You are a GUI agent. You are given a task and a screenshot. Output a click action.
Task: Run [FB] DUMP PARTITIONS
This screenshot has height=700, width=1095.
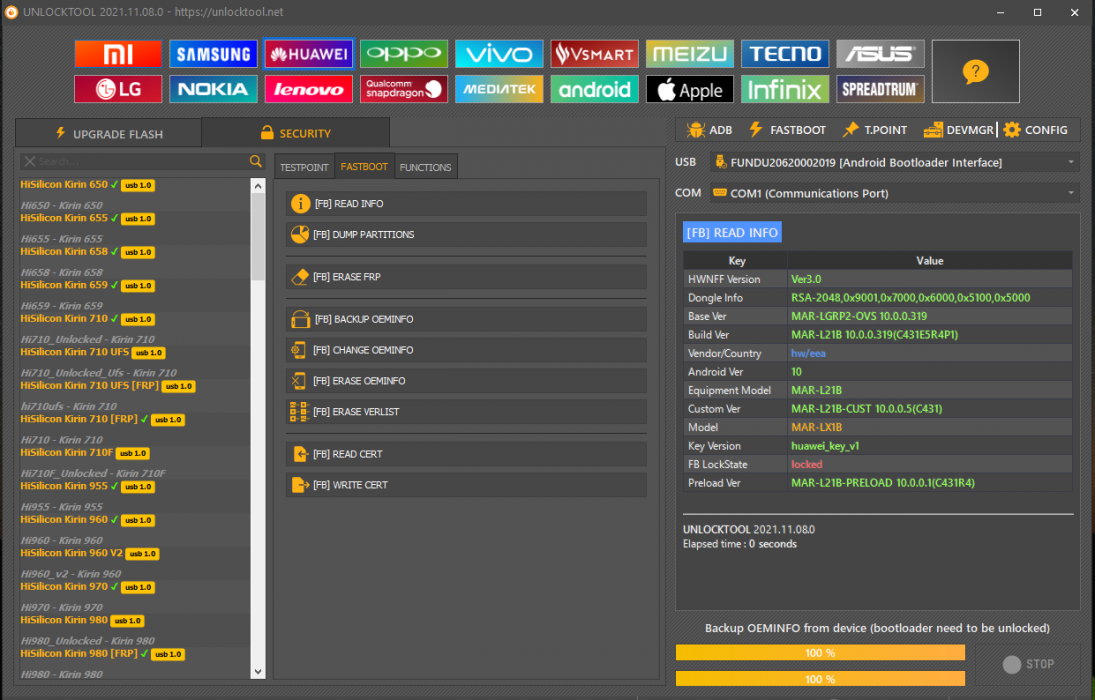tap(466, 235)
